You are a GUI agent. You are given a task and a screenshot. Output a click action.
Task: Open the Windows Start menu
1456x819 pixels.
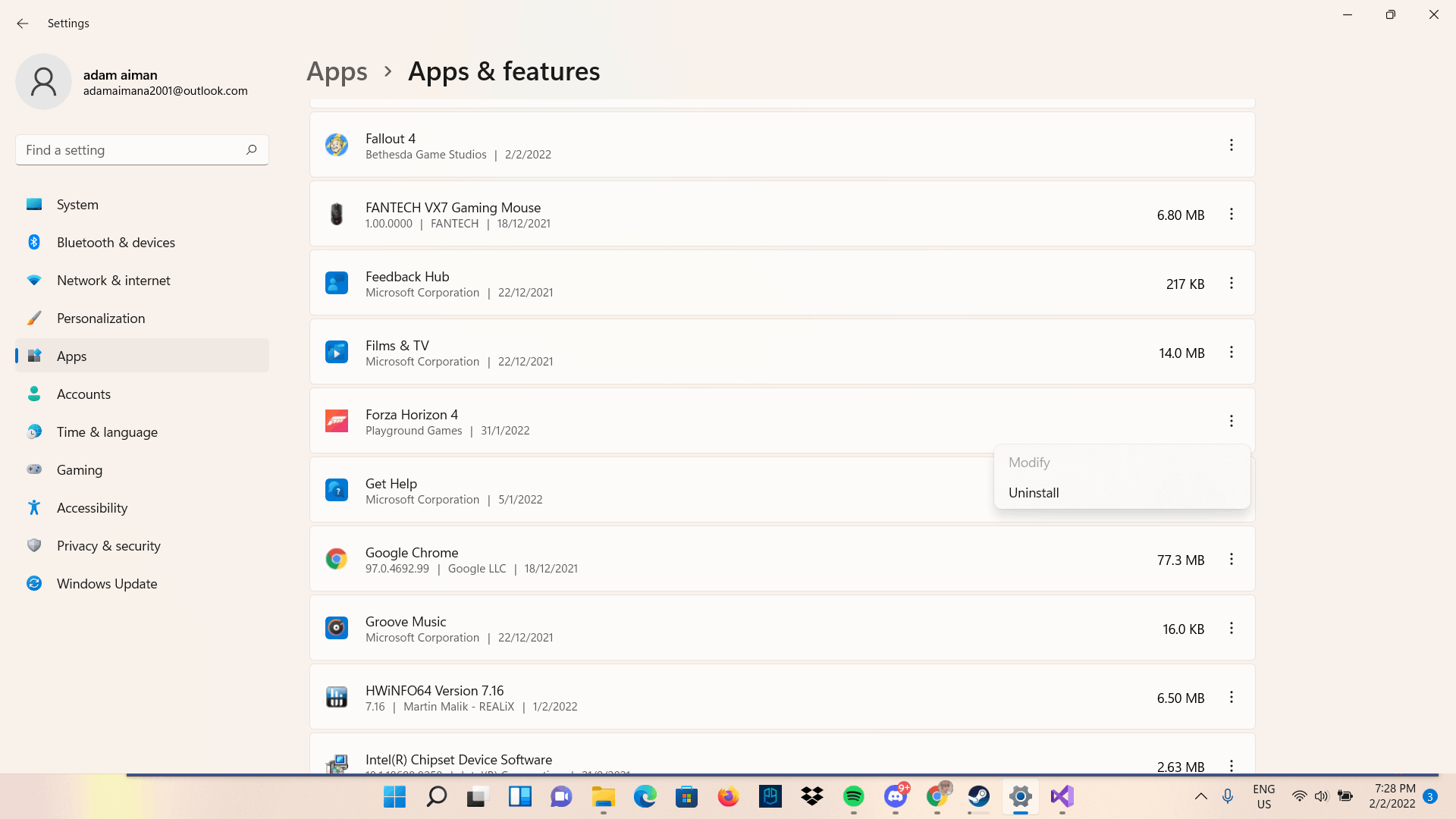[394, 796]
